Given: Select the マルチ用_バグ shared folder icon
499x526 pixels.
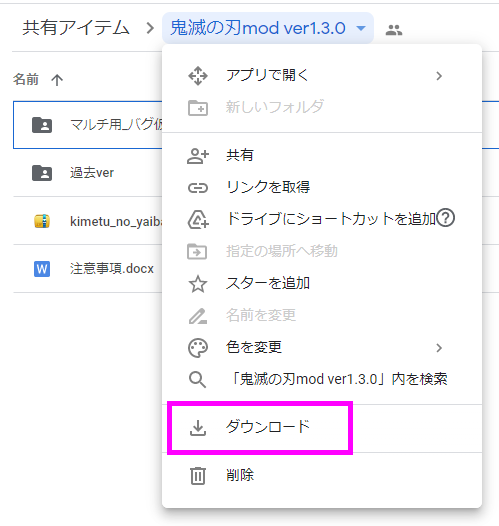Looking at the screenshot, I should pyautogui.click(x=42, y=125).
